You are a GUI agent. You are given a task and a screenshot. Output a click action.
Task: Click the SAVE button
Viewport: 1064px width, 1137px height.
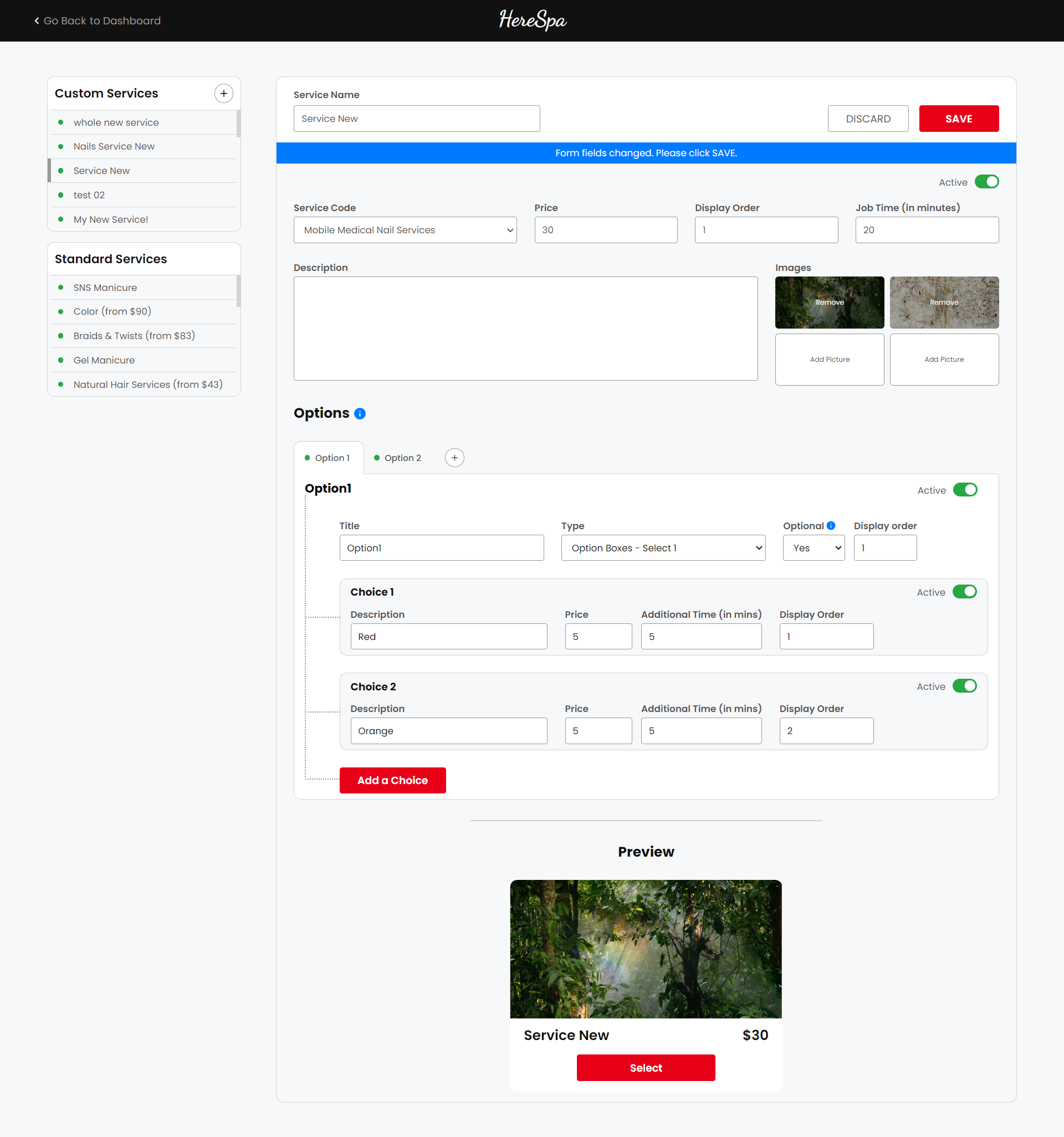click(x=959, y=119)
